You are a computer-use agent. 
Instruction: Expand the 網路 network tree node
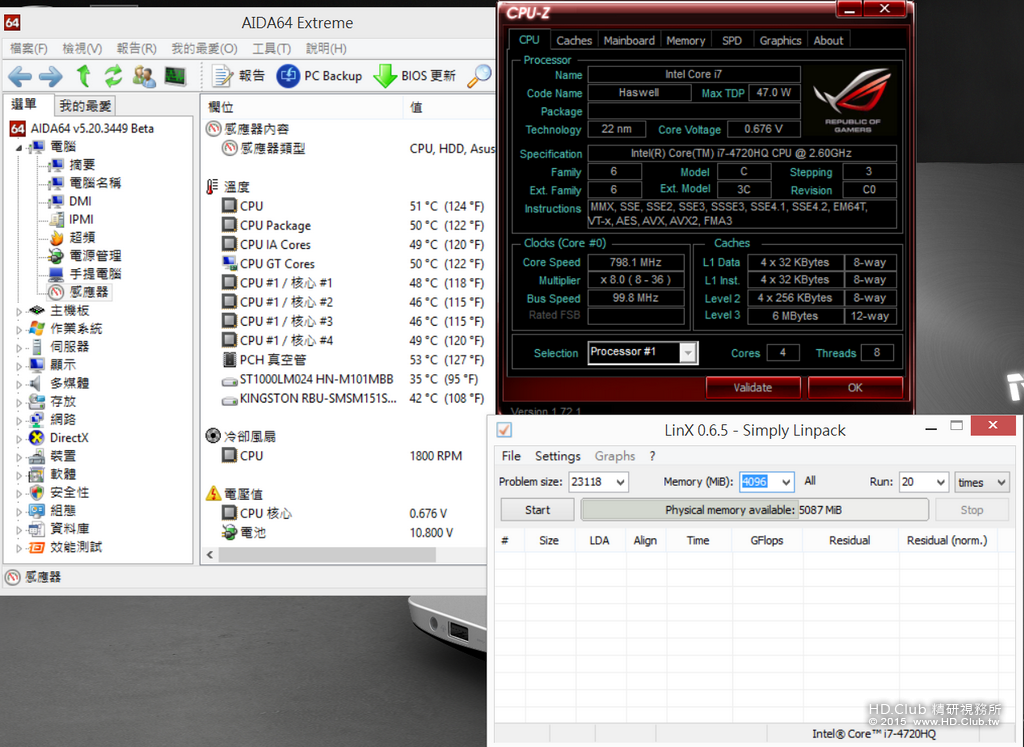(x=19, y=421)
